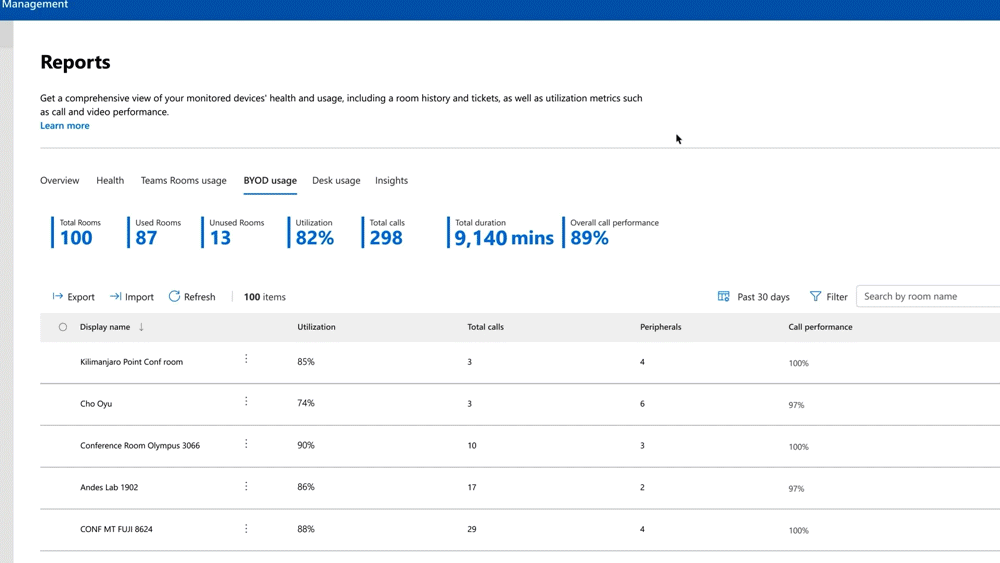Toggle the select-all rows circle in header
This screenshot has height=563, width=1000.
[63, 327]
